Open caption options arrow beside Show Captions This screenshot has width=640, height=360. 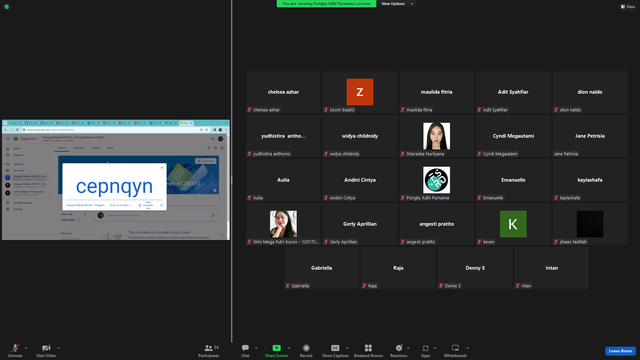click(x=347, y=348)
